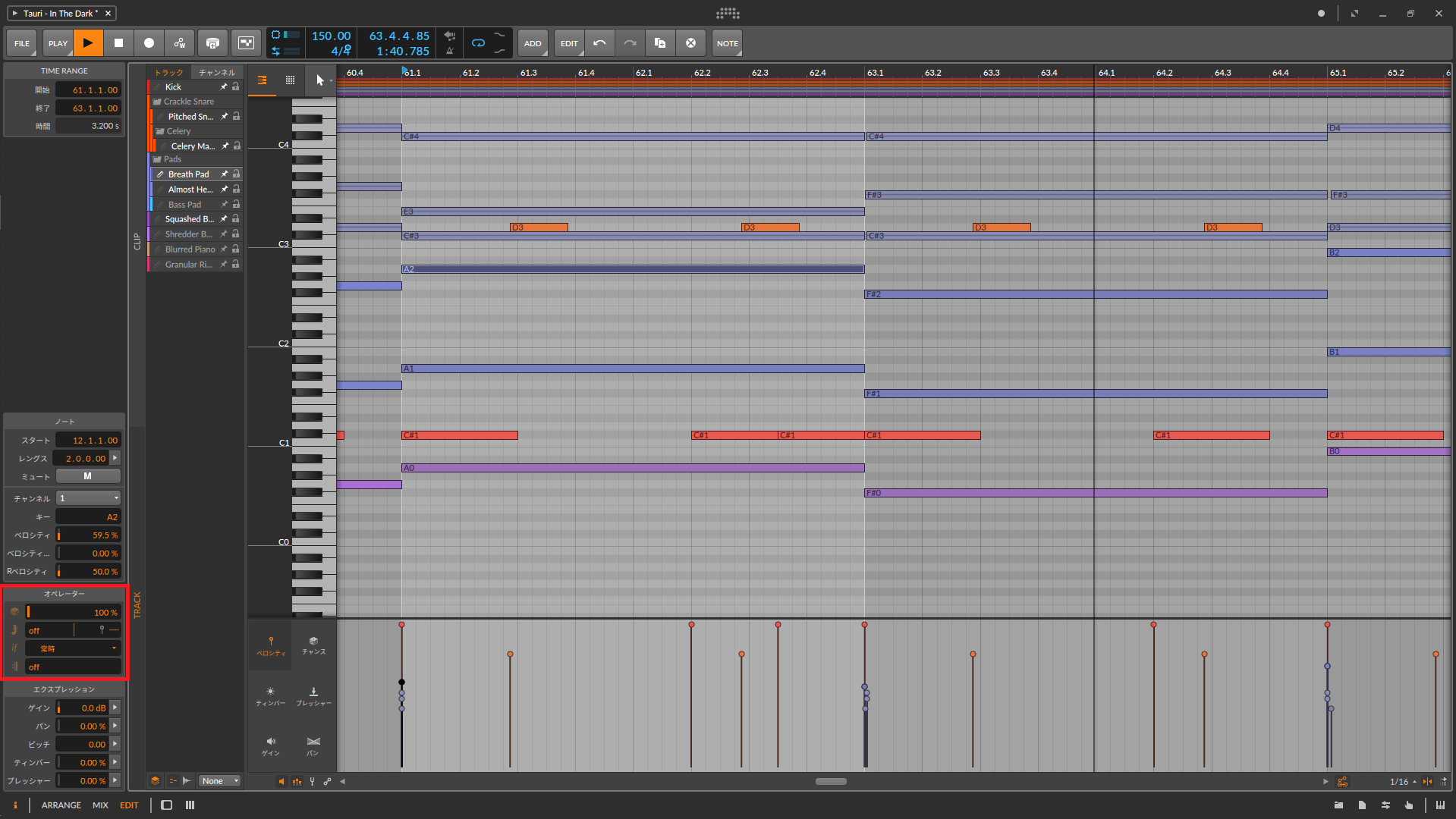This screenshot has height=819, width=1456.
Task: Switch to ARRANGE view
Action: [61, 805]
